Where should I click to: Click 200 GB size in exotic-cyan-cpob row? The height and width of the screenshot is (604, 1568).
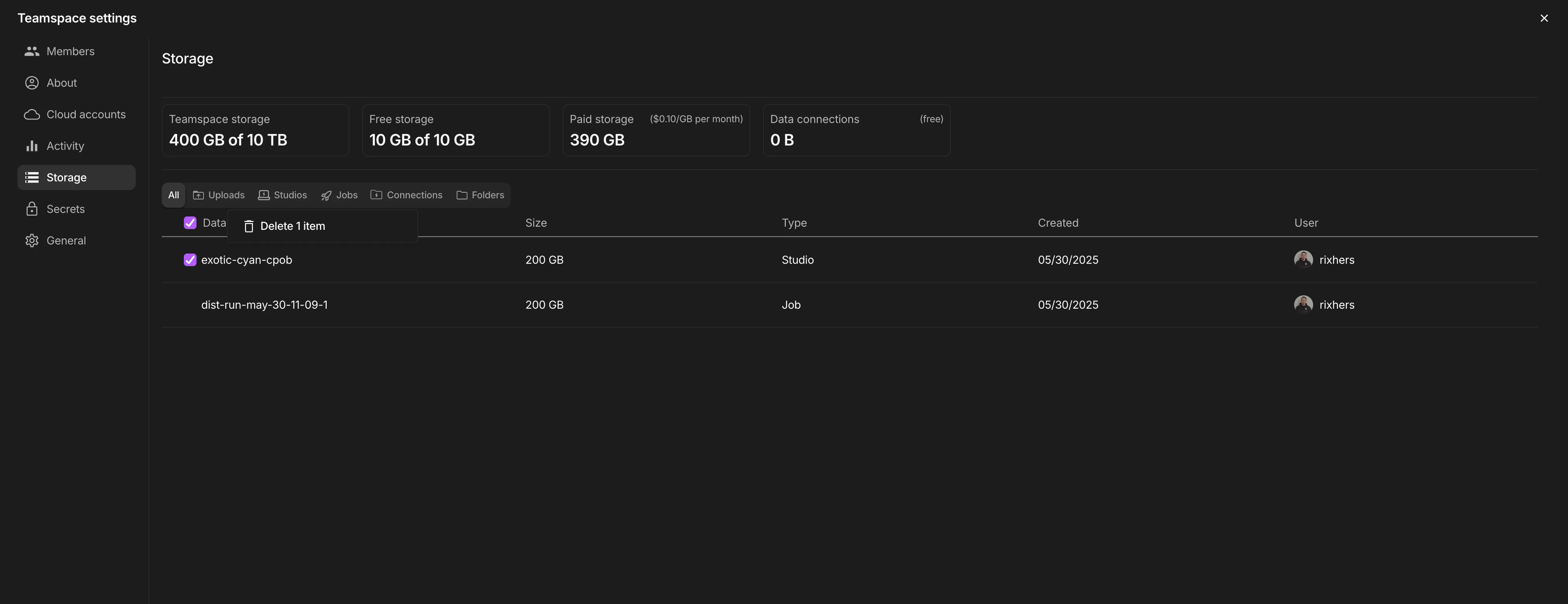coord(544,260)
